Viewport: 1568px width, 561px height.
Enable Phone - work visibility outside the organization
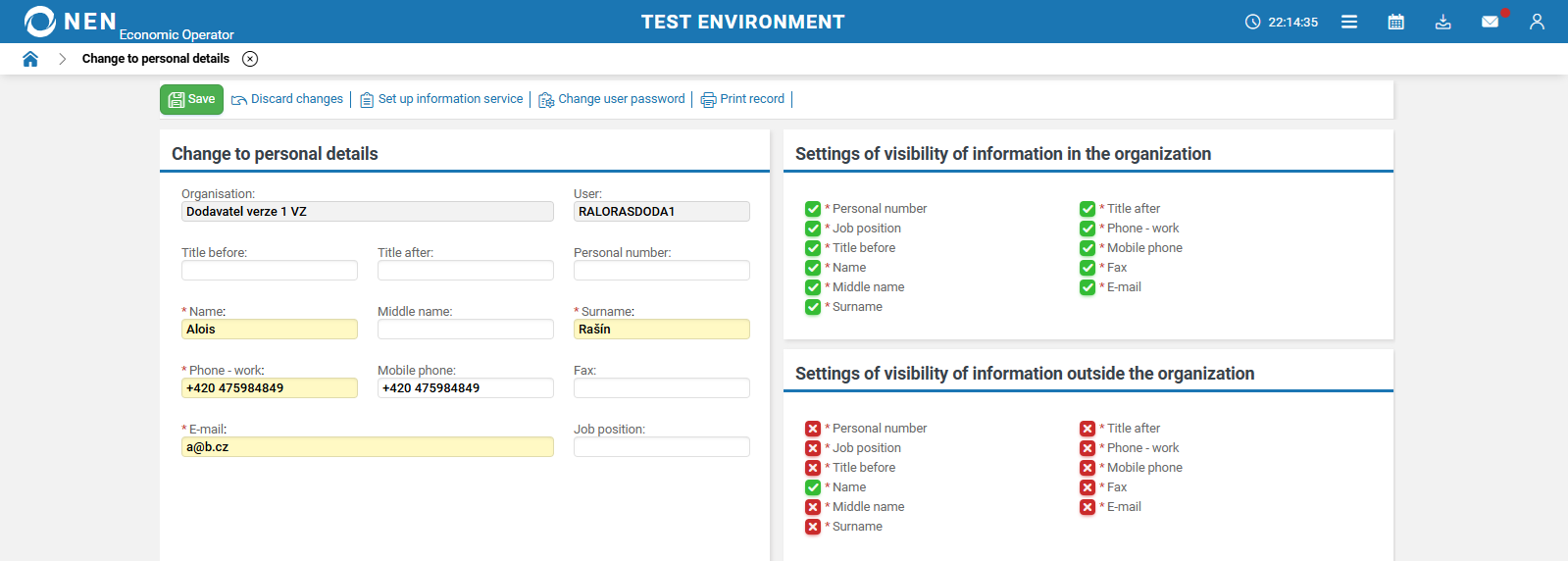tap(1087, 448)
